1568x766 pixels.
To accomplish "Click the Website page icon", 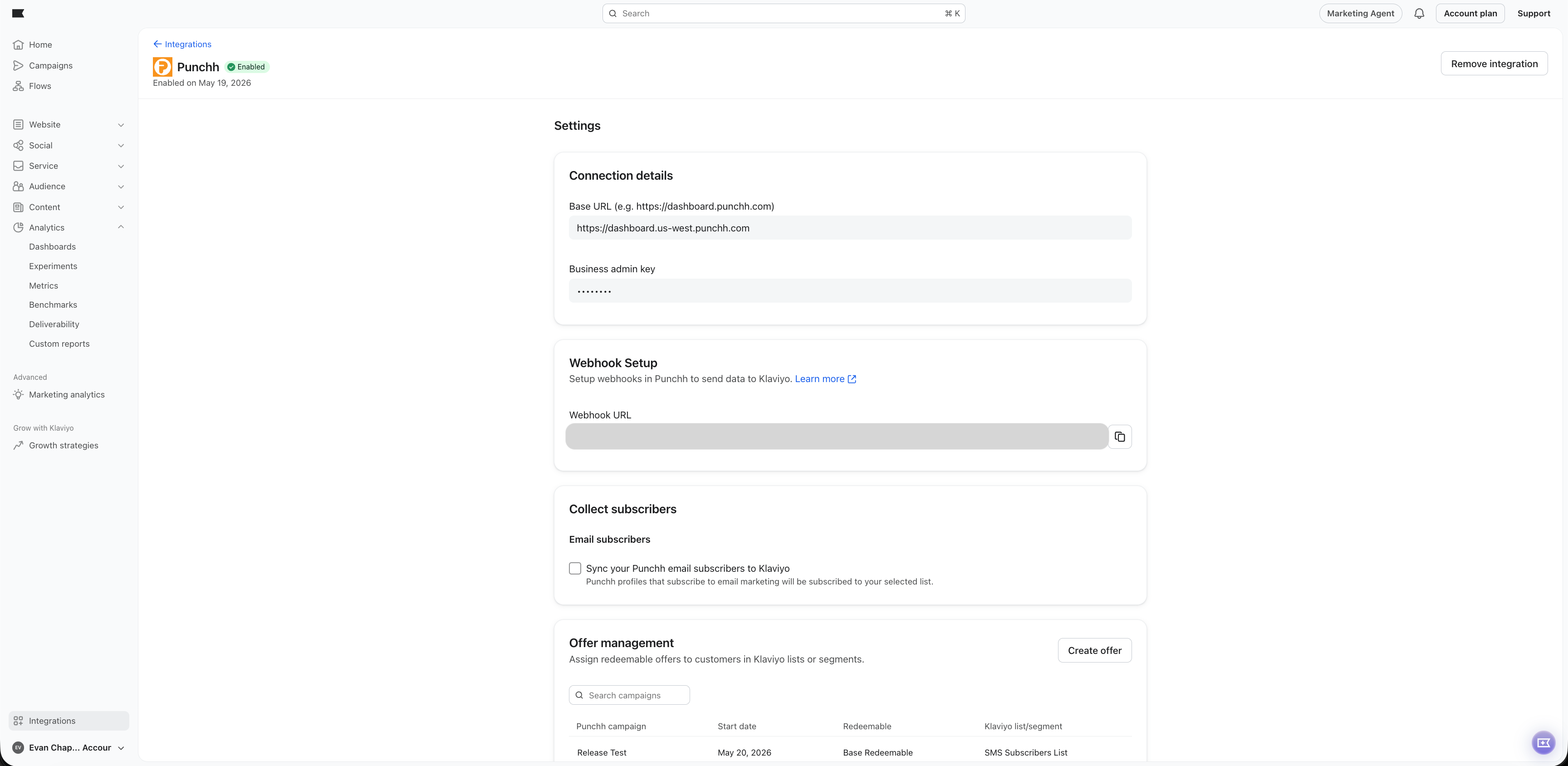I will click(18, 124).
